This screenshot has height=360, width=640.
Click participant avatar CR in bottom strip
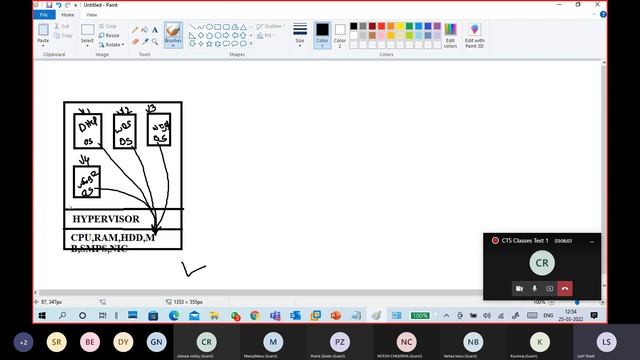(207, 342)
